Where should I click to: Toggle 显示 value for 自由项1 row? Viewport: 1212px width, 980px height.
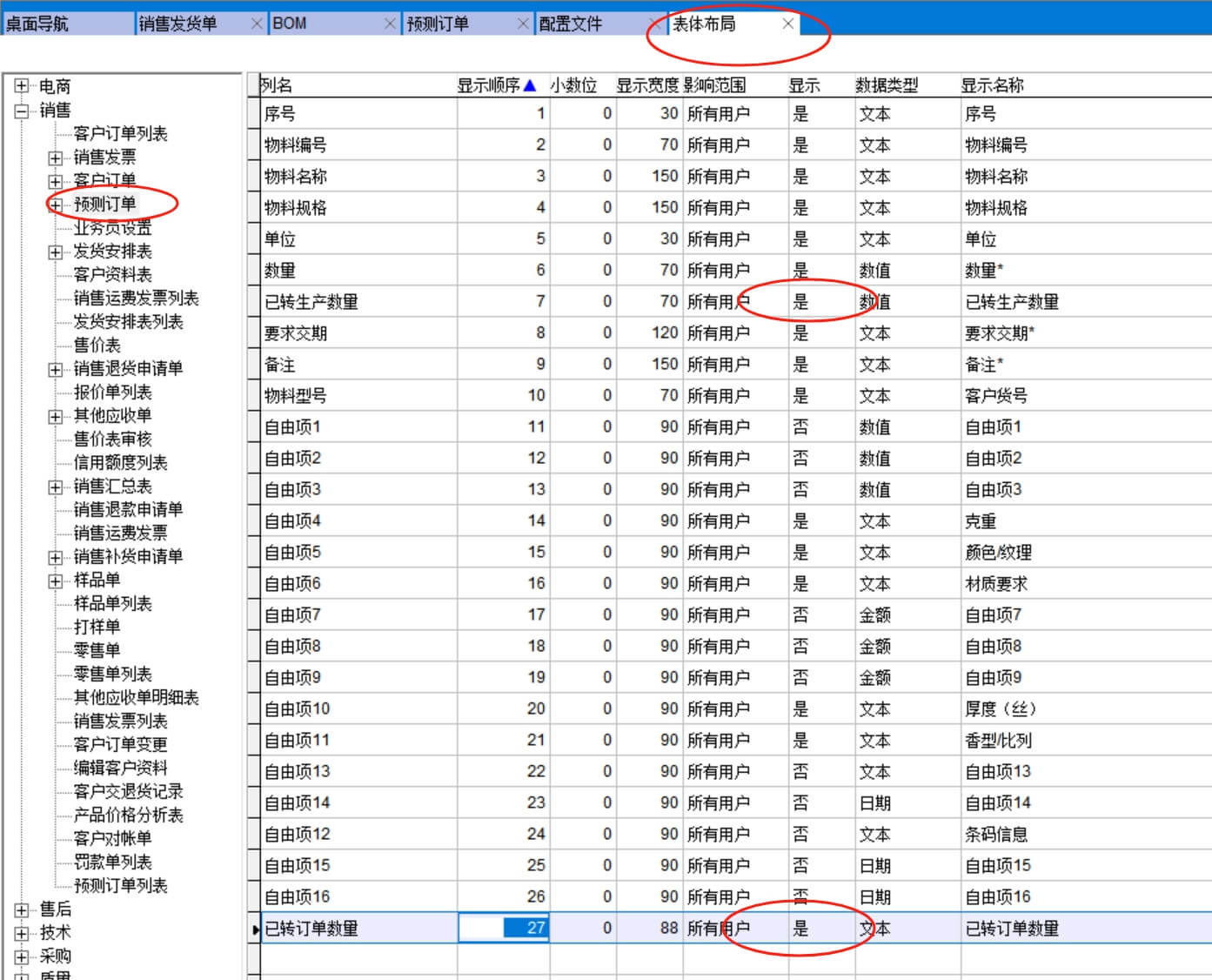coord(800,427)
